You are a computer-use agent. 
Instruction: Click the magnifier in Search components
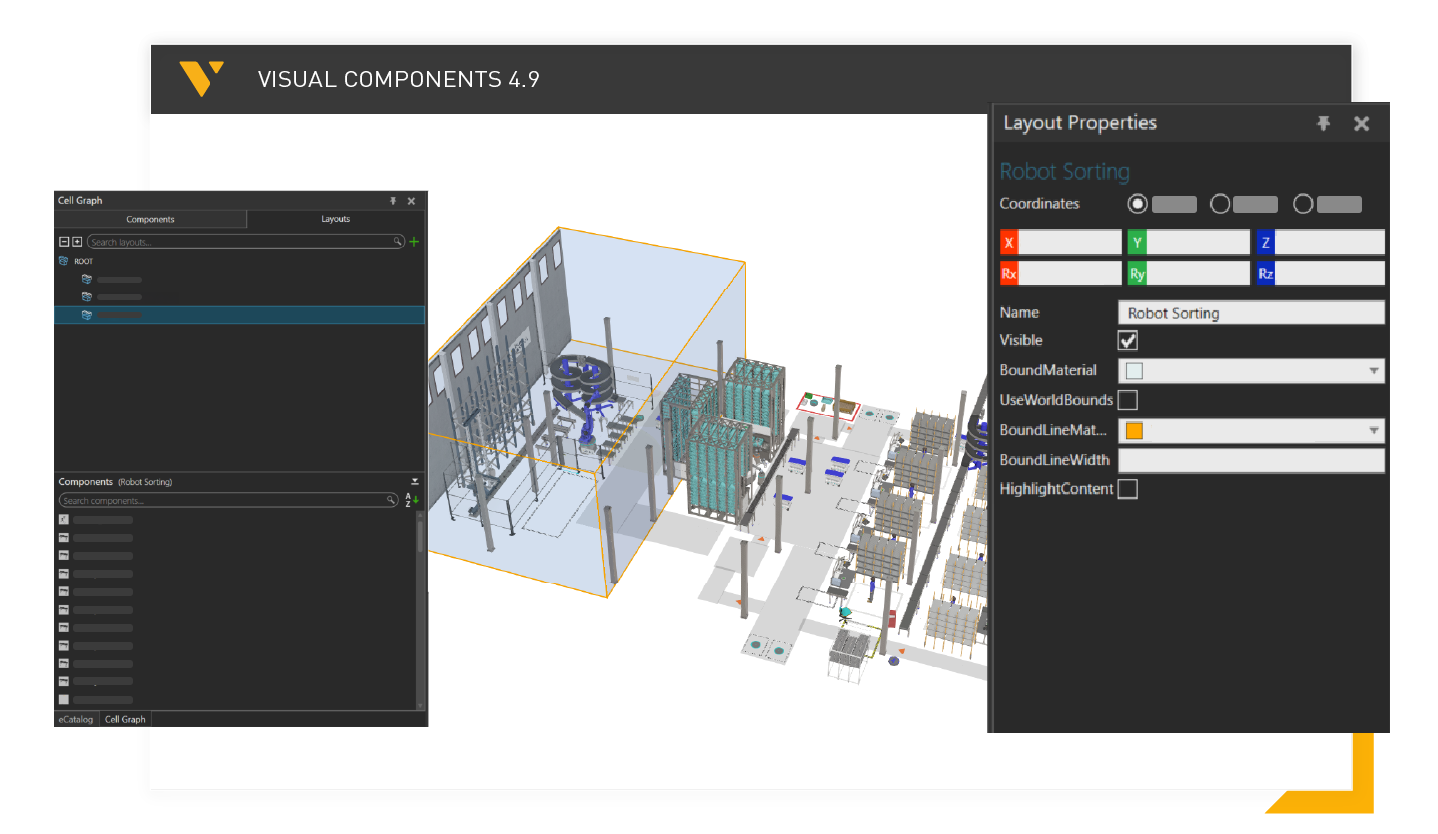tap(391, 500)
